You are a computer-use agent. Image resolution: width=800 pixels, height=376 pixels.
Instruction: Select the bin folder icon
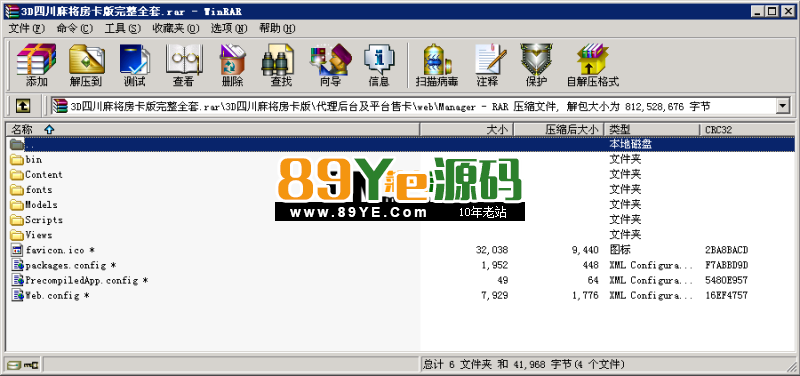tap(17, 160)
